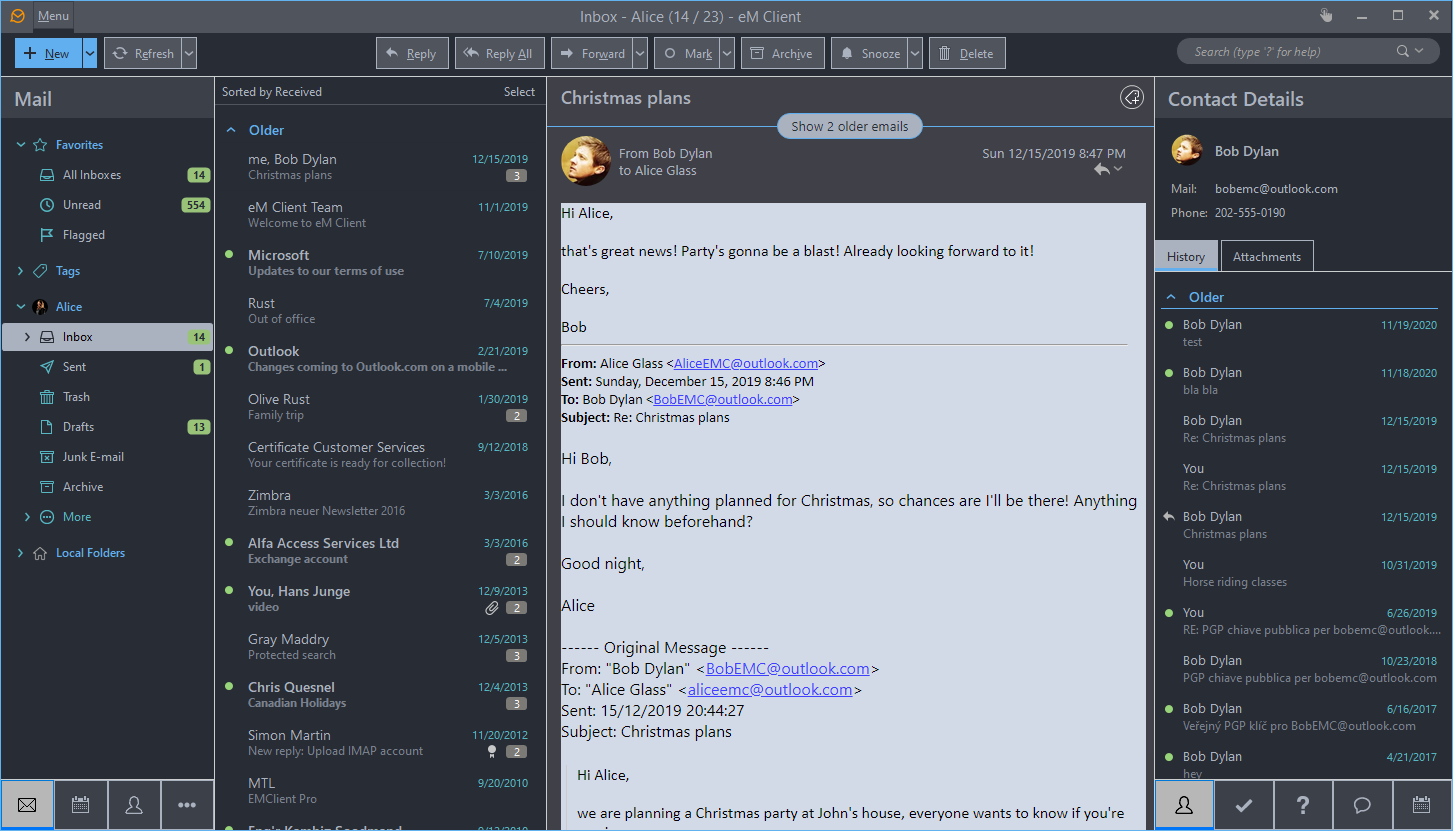Open the chat bubble icon in sidebar
The height and width of the screenshot is (831, 1453).
(x=1361, y=805)
